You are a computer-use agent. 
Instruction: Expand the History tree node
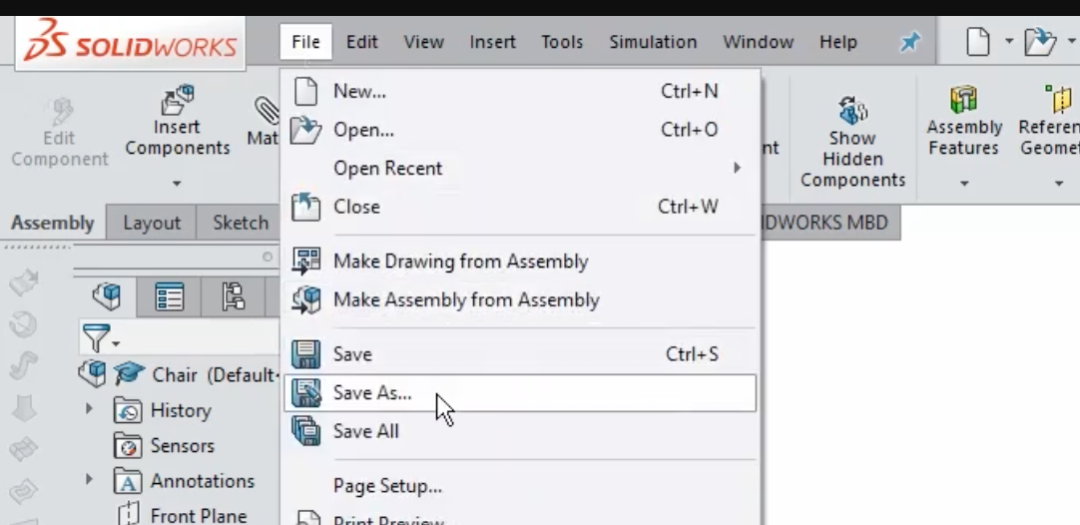coord(89,409)
